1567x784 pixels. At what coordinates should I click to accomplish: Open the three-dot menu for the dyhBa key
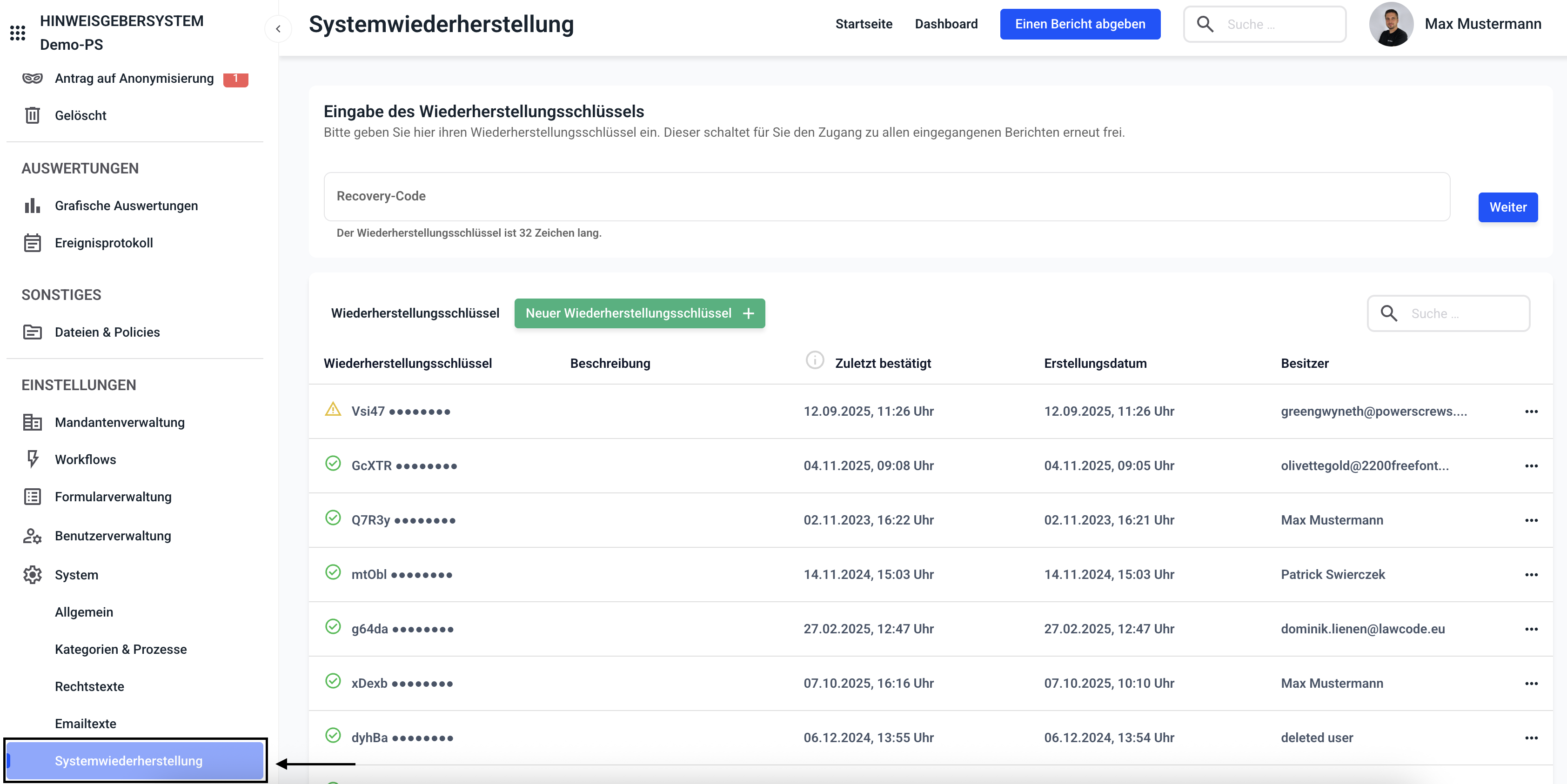(x=1531, y=738)
